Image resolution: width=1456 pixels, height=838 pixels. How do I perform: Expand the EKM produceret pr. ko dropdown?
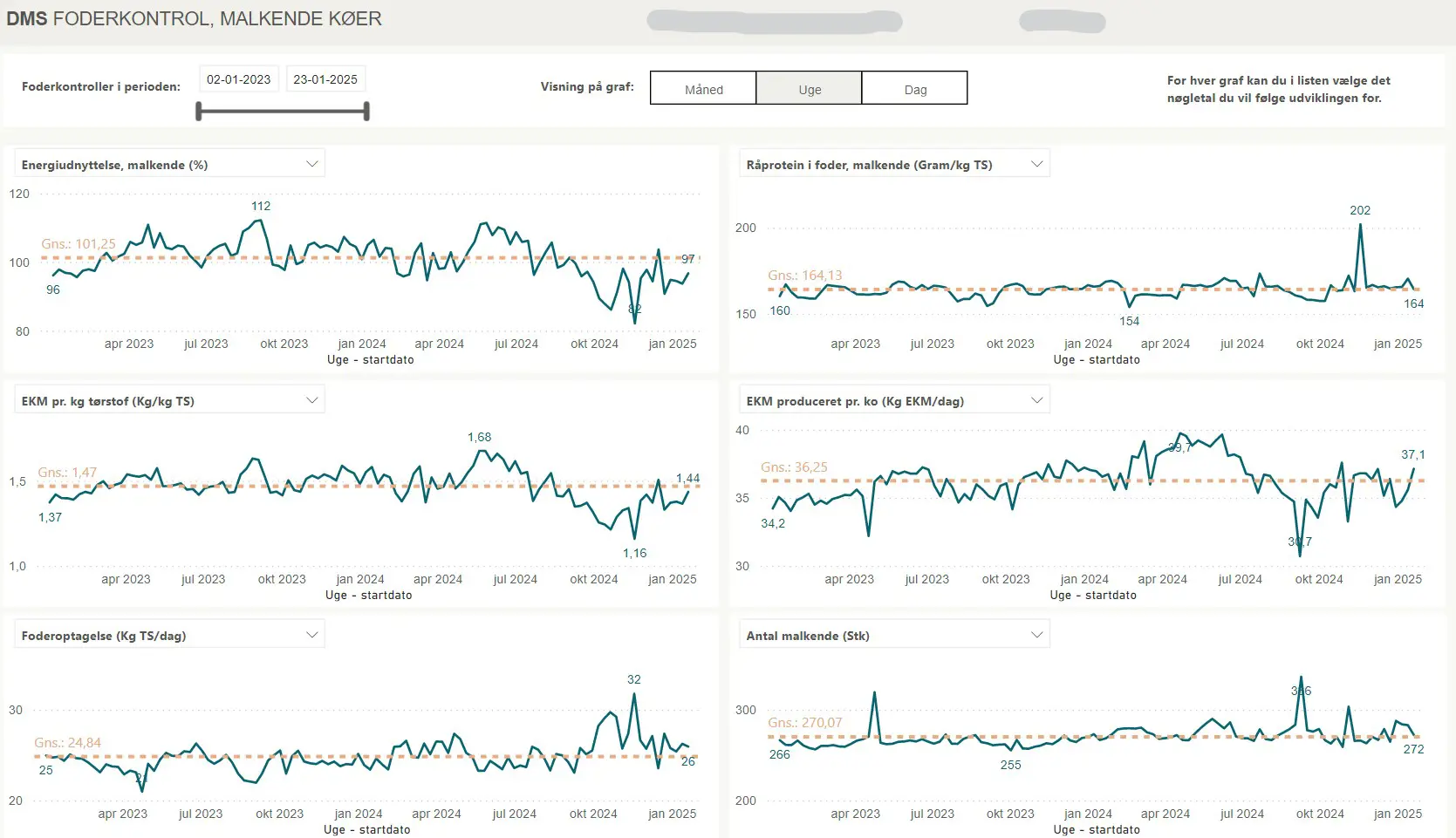click(x=1036, y=401)
